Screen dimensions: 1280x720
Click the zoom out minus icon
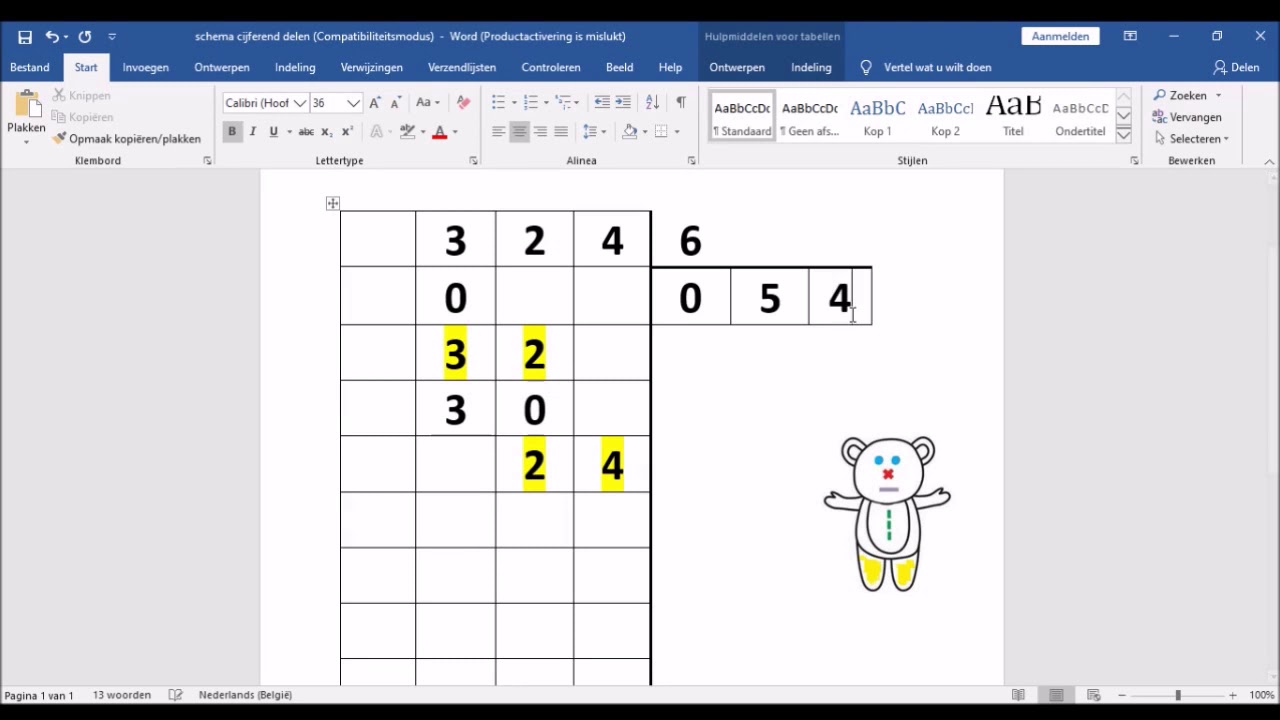1122,695
